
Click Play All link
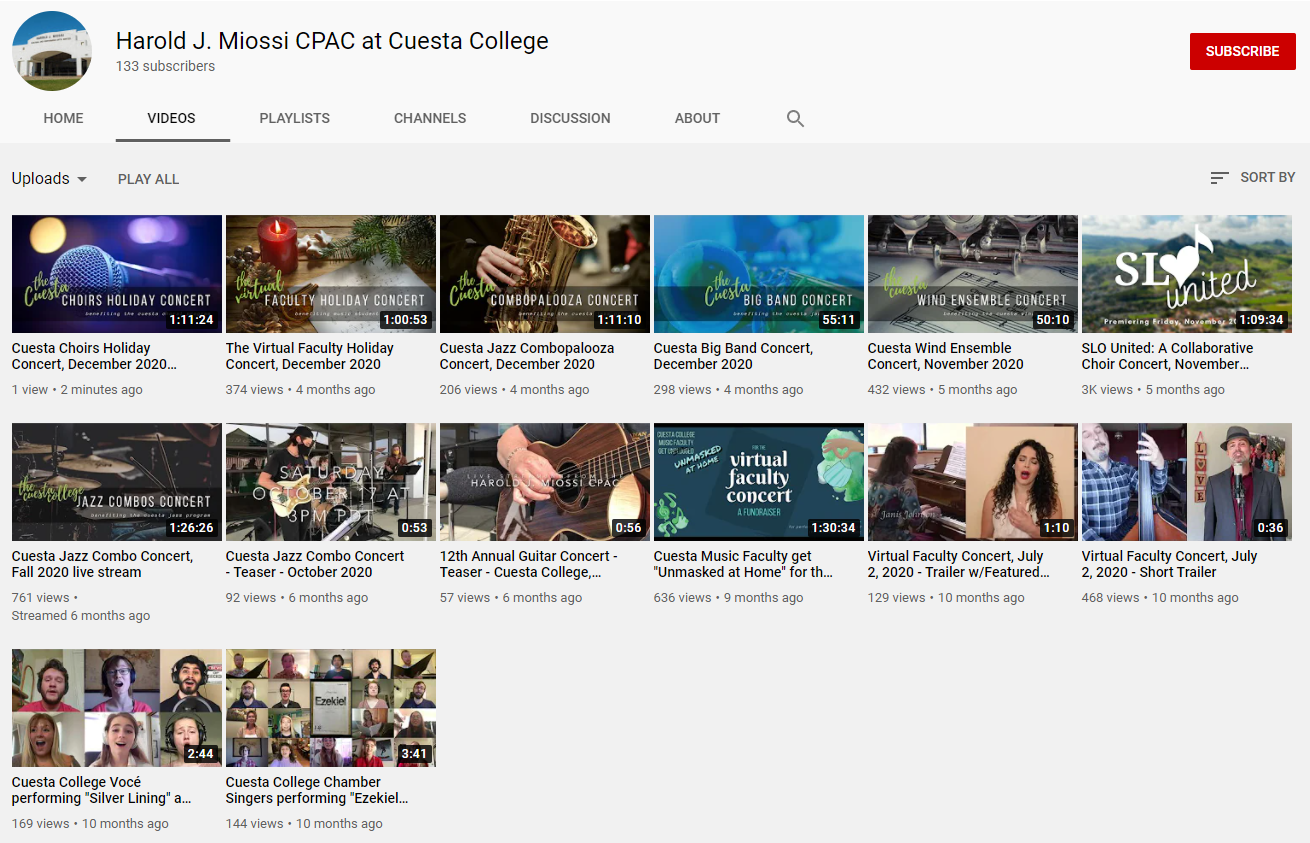pyautogui.click(x=148, y=179)
